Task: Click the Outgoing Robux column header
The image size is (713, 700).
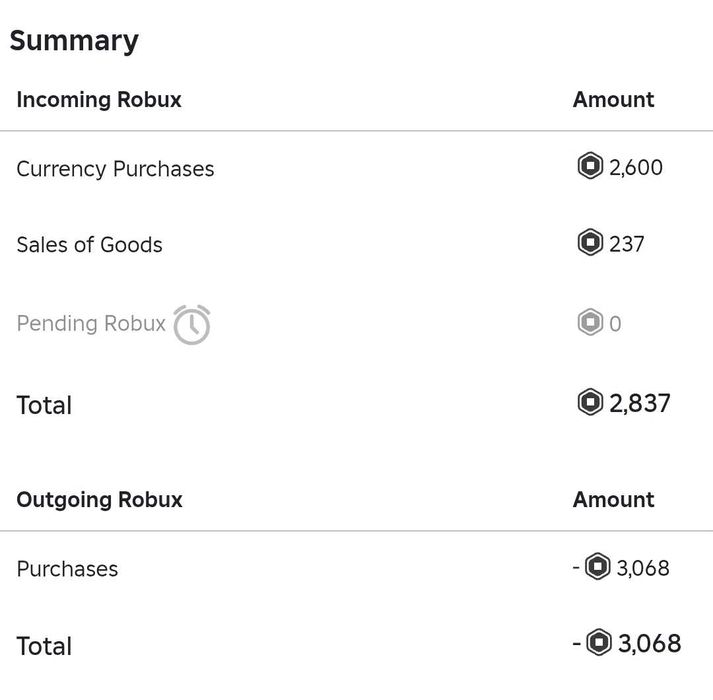Action: tap(99, 500)
